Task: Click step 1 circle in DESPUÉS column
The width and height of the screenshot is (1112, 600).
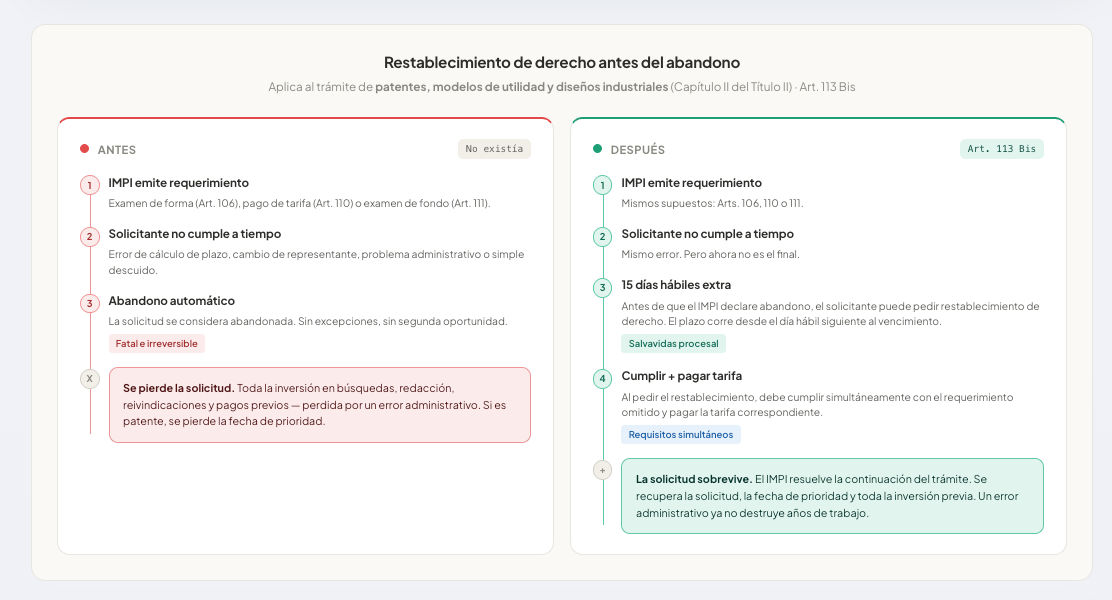Action: pos(602,185)
